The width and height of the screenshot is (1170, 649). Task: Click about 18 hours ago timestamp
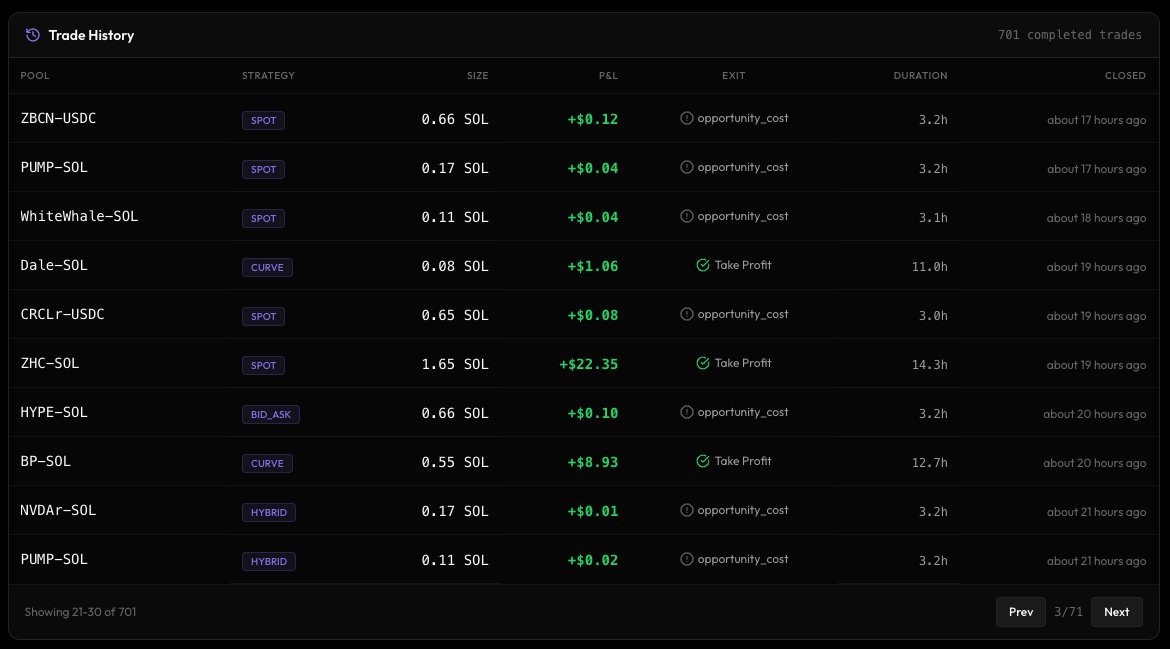point(1096,218)
